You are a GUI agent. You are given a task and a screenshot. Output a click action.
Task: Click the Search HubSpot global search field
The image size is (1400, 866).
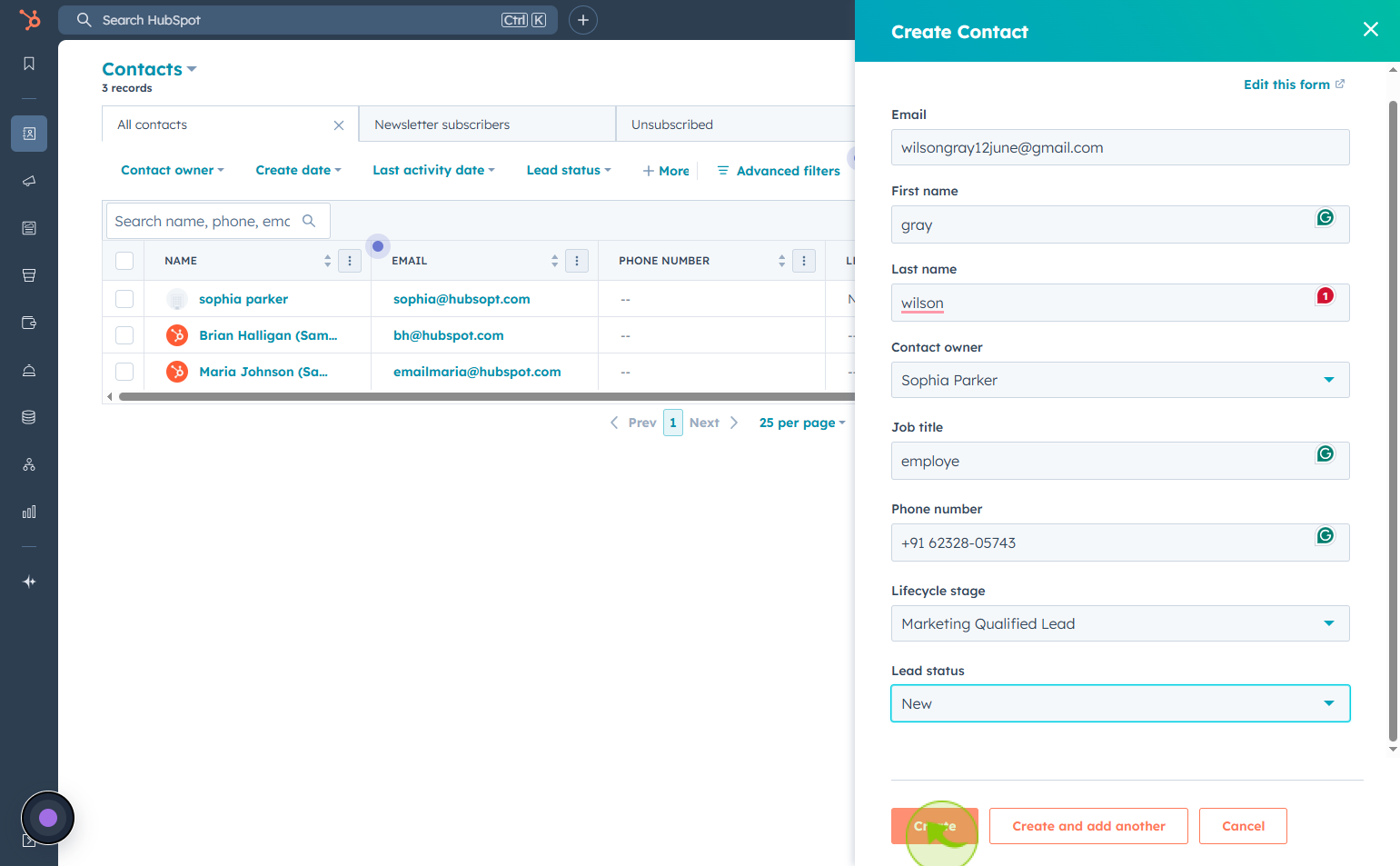point(308,20)
